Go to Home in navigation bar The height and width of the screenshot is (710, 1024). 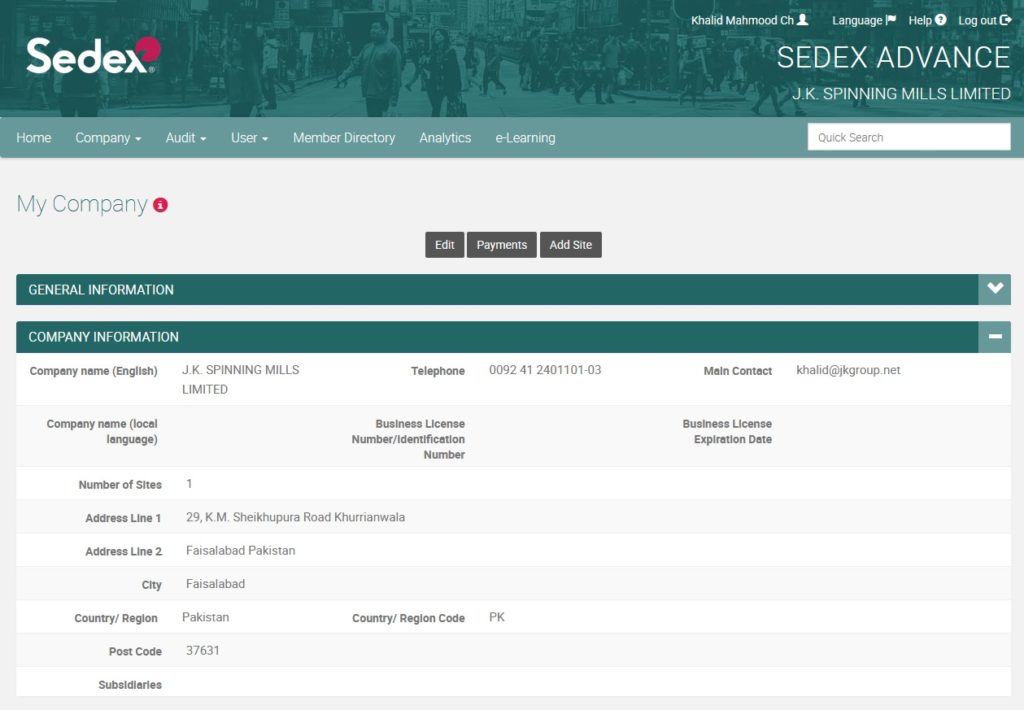[x=34, y=138]
